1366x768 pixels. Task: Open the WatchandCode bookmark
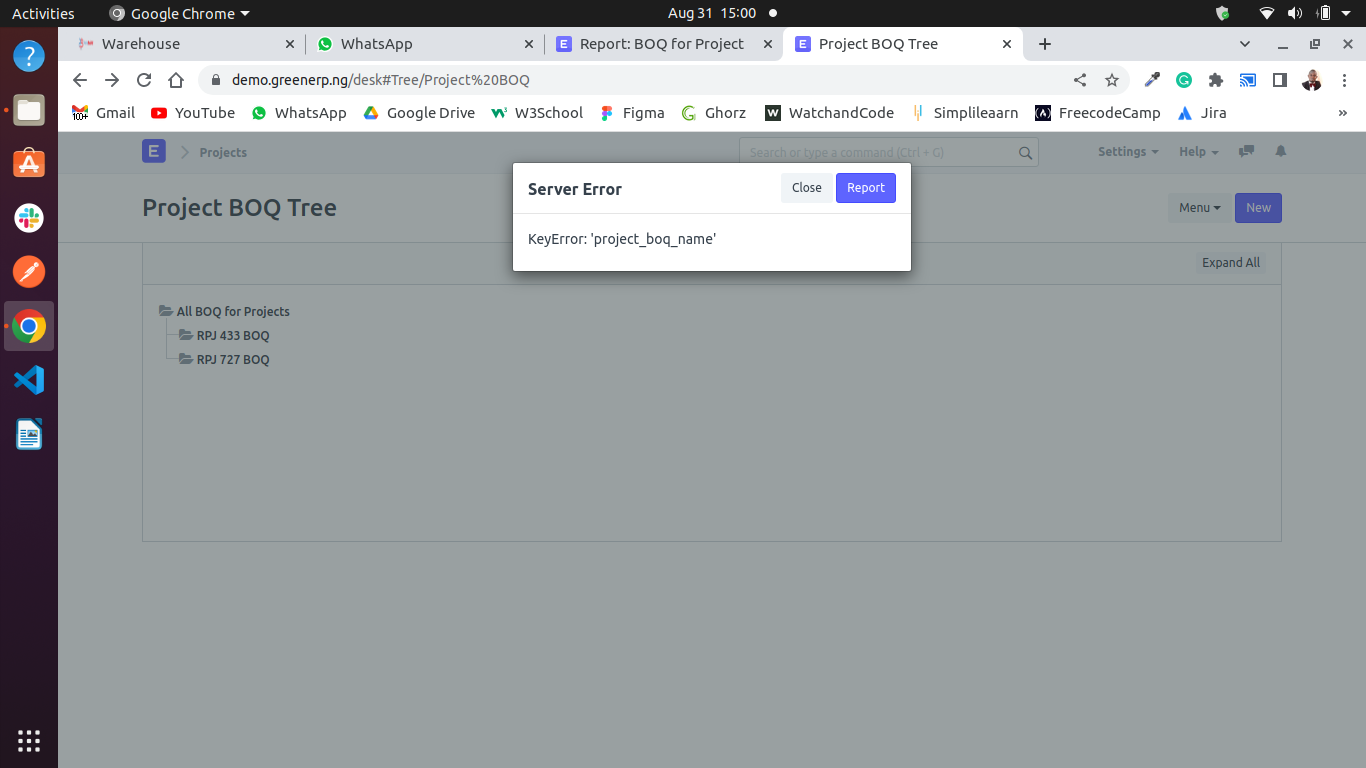pos(830,113)
